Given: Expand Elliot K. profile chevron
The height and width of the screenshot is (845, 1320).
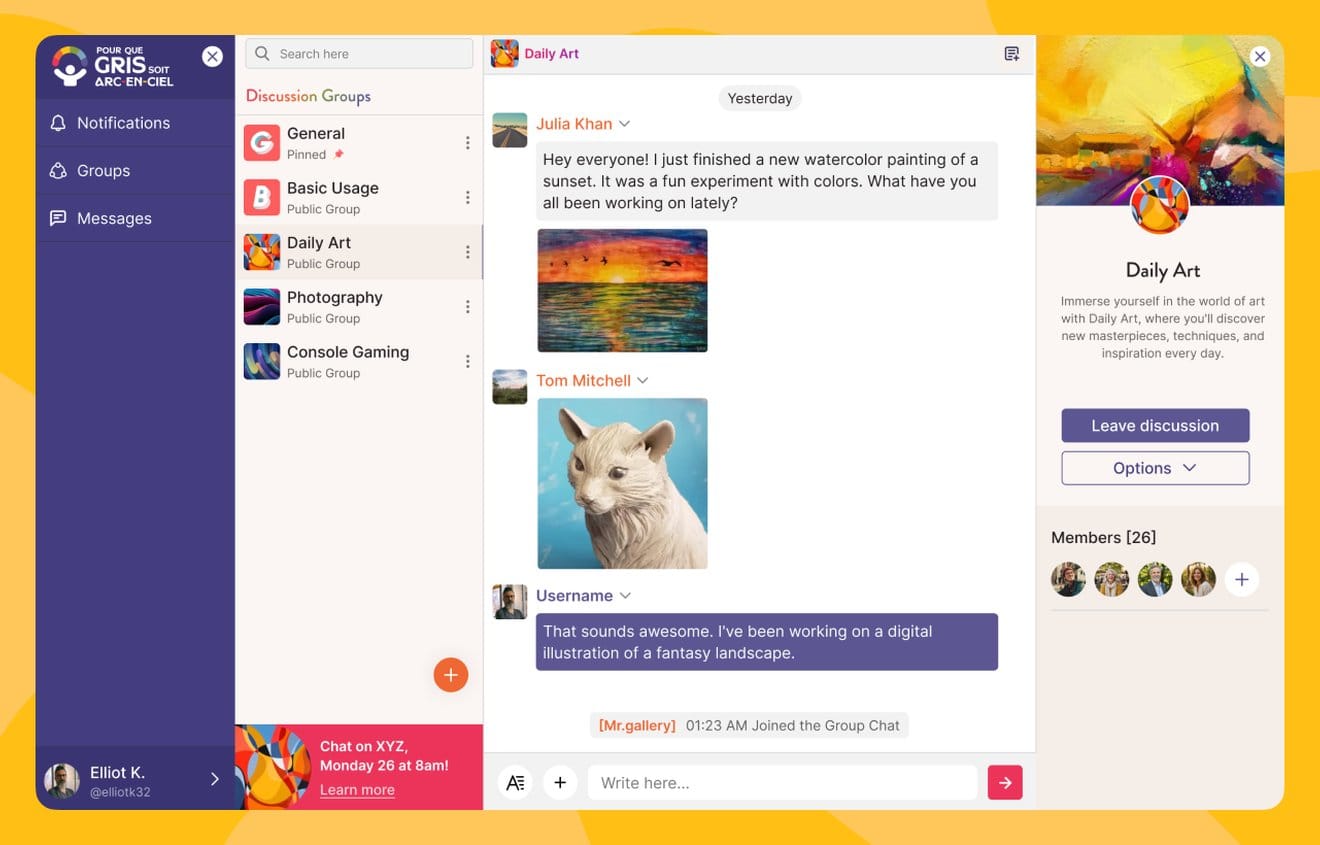Looking at the screenshot, I should click(x=214, y=779).
